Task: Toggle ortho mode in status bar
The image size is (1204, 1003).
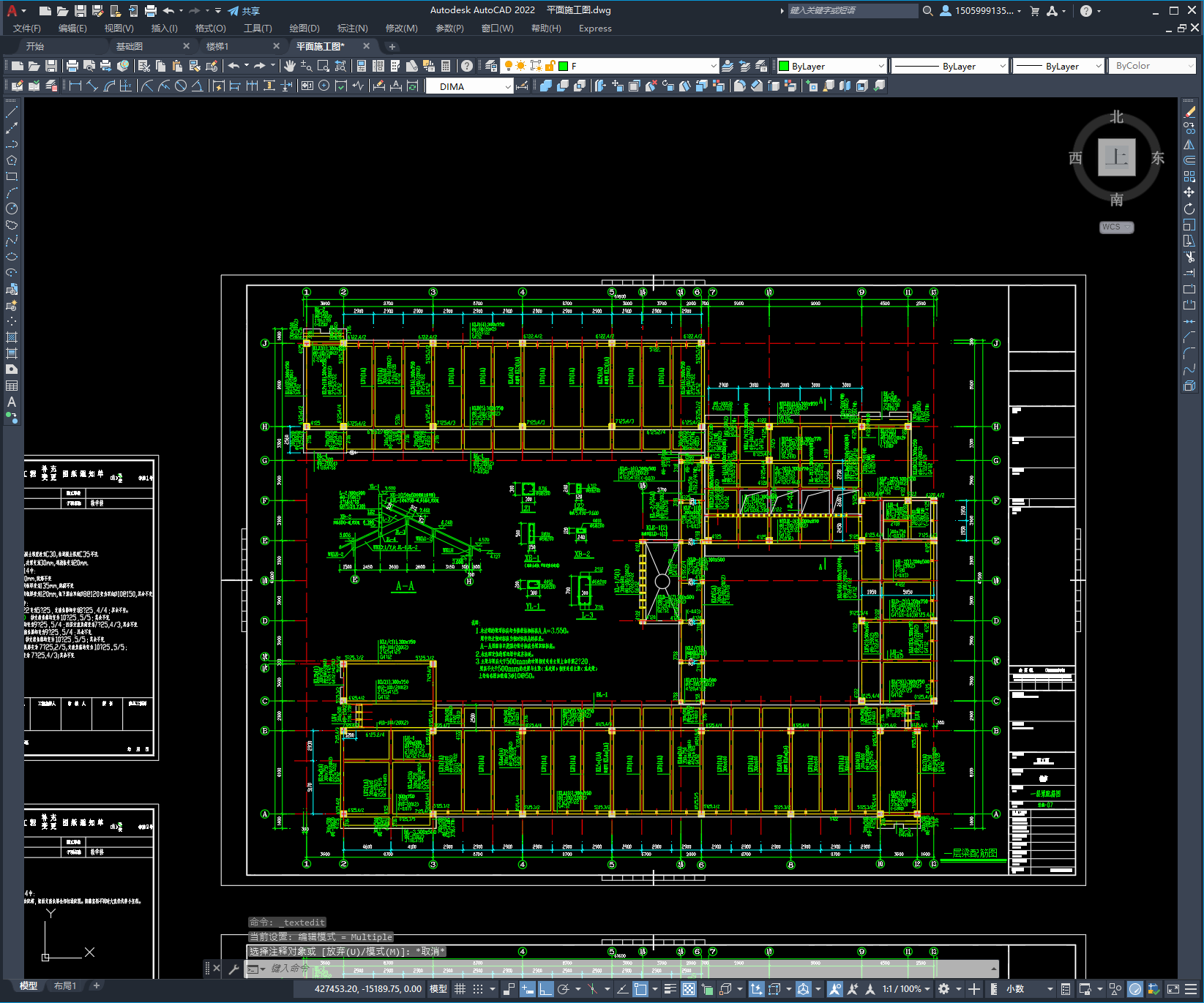Action: pos(546,989)
